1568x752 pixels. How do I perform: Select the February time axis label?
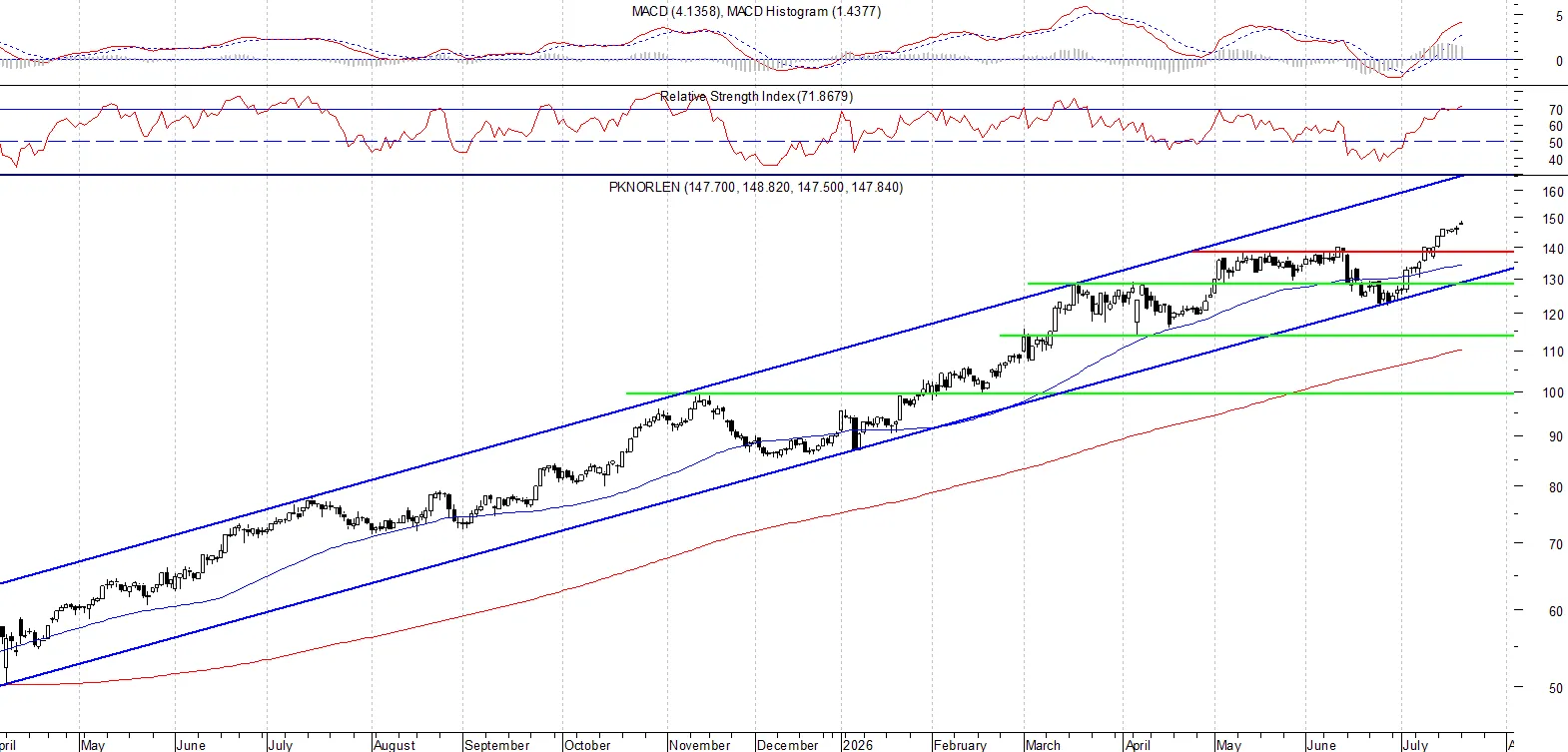pyautogui.click(x=960, y=745)
